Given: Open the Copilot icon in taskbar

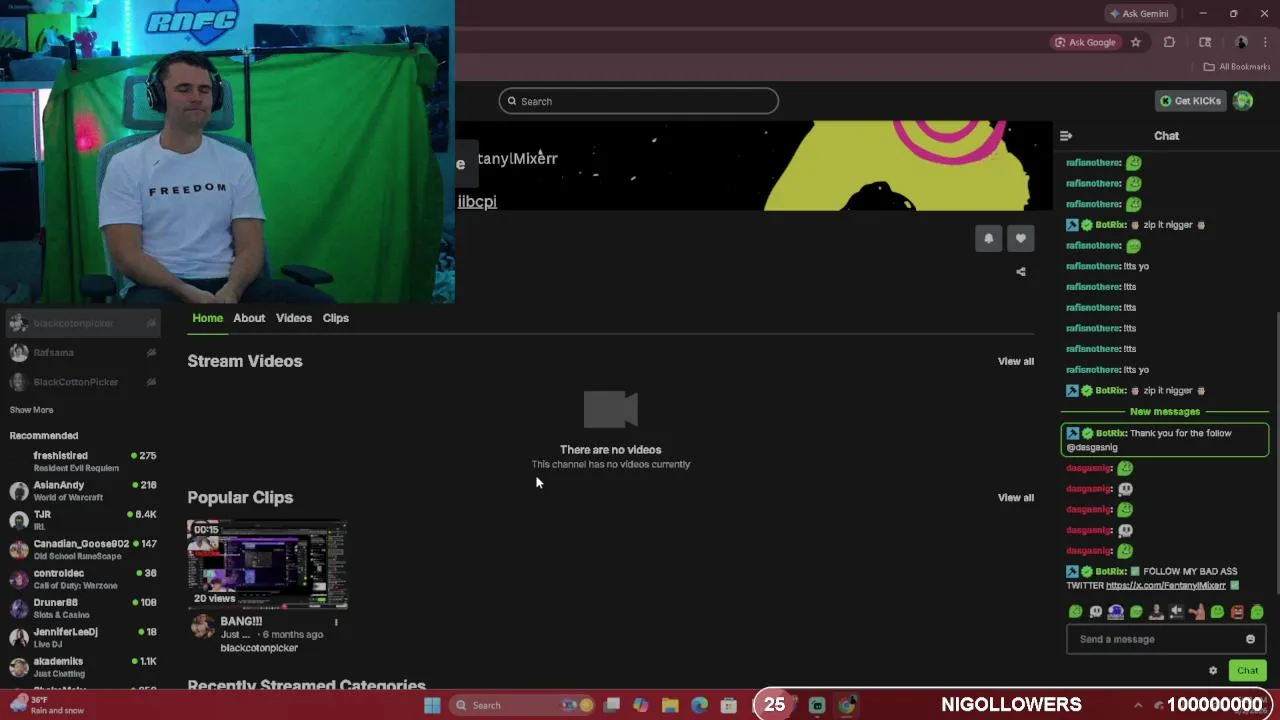Looking at the screenshot, I should 641,705.
